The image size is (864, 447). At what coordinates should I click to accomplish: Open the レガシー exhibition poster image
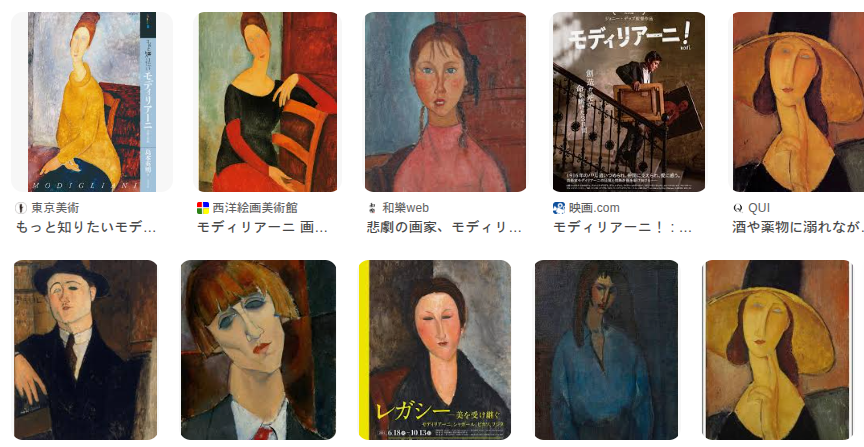click(435, 349)
